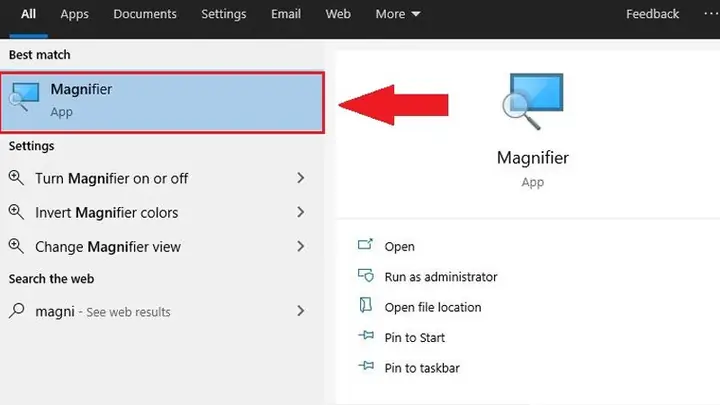Select the All tab
Viewport: 720px width, 405px height.
point(28,14)
